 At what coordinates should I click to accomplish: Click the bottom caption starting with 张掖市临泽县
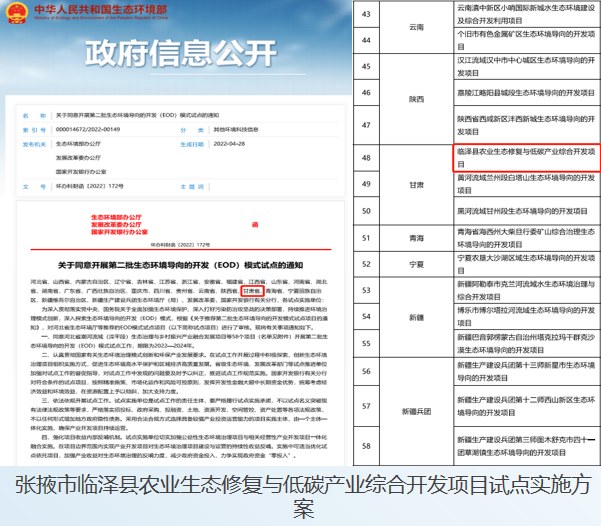300,497
